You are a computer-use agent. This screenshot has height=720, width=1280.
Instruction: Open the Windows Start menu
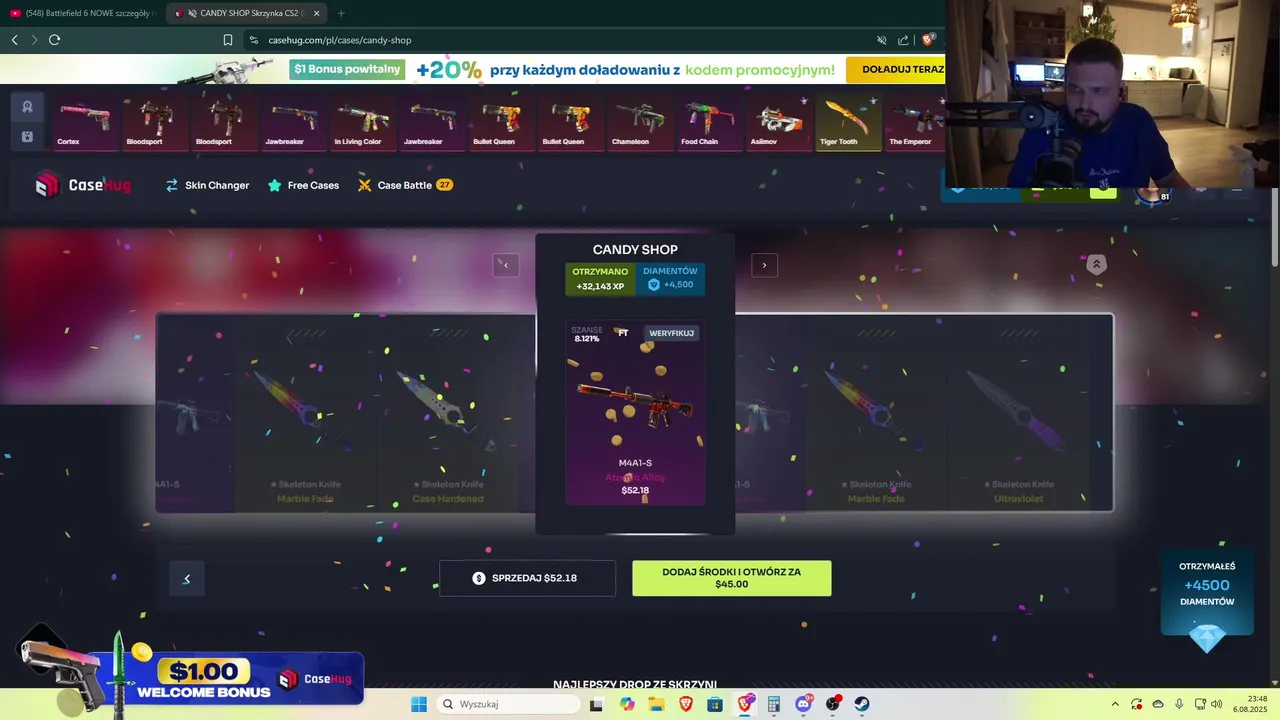click(419, 704)
